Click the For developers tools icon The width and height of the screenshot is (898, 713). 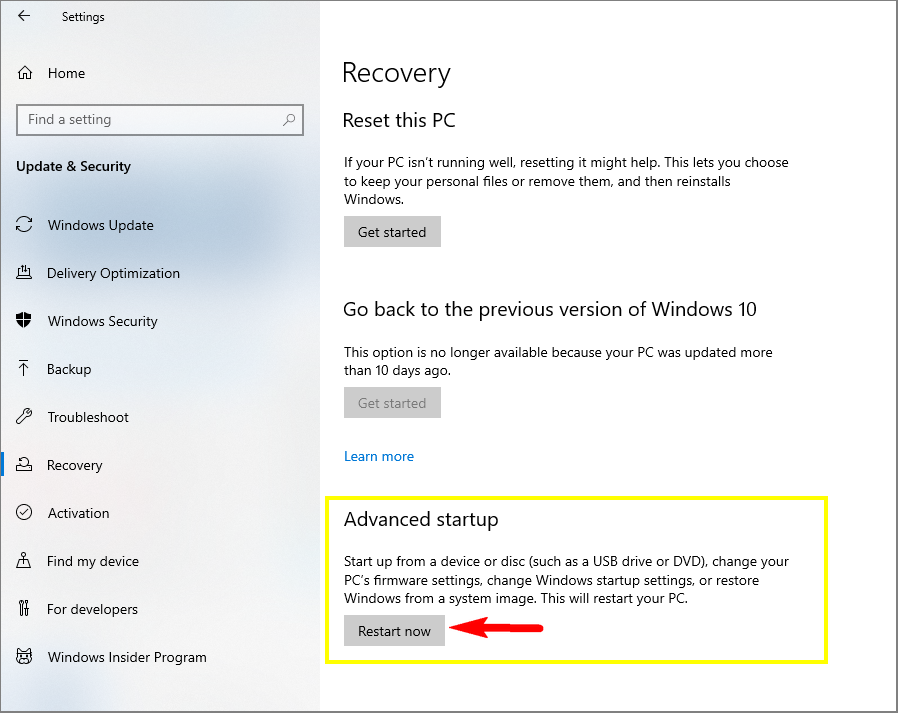coord(24,608)
